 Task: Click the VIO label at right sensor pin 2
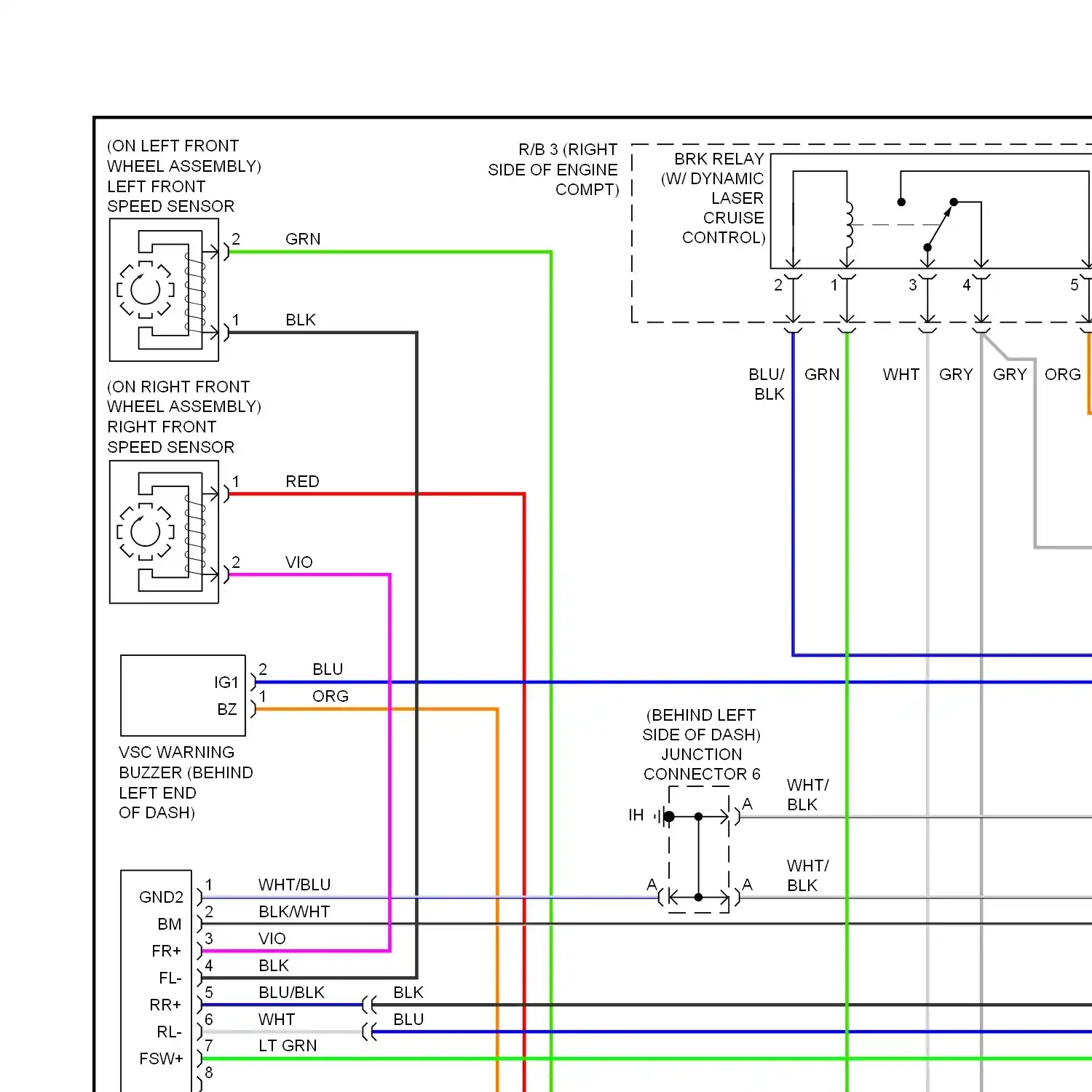[x=299, y=562]
